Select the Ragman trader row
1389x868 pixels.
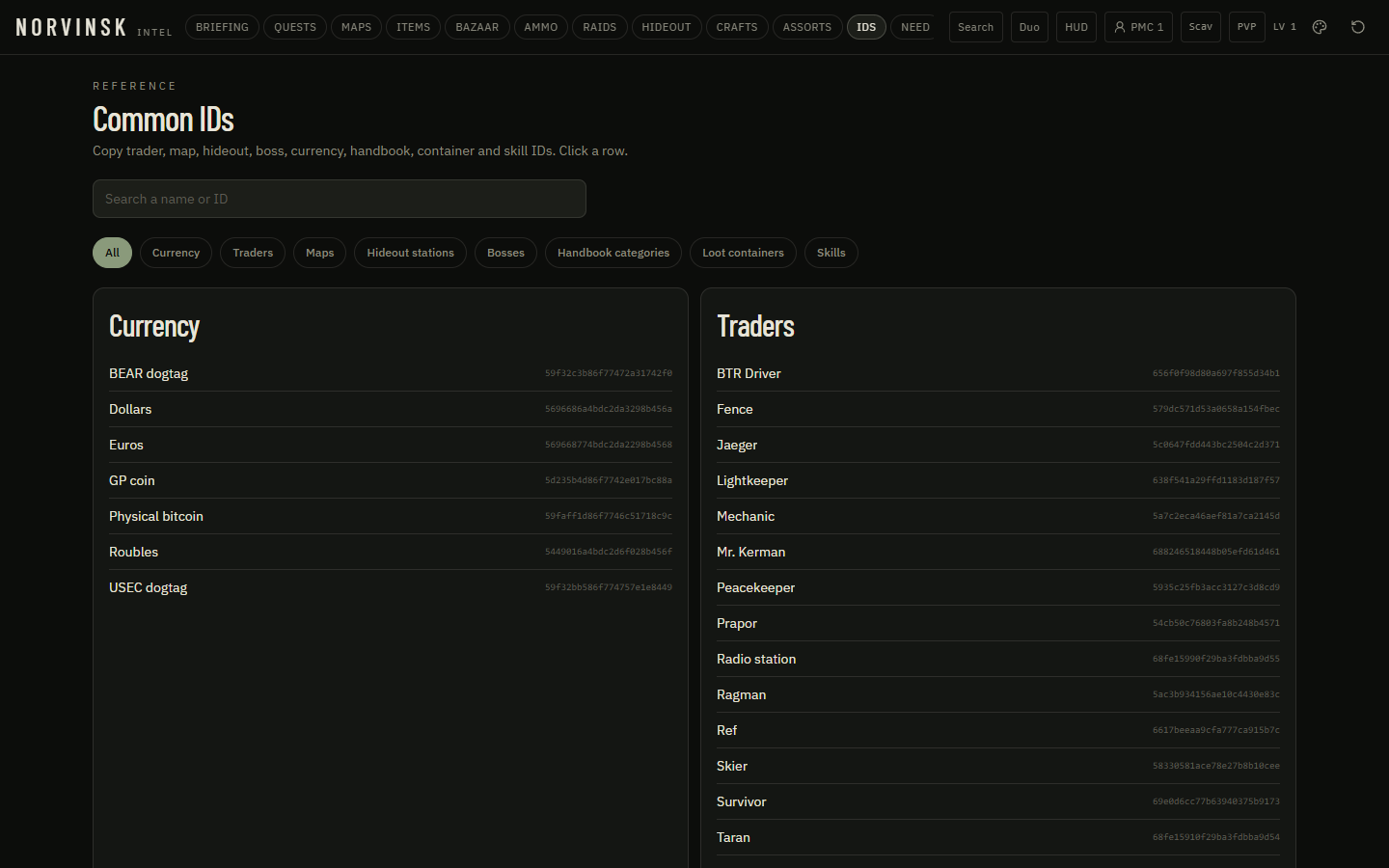tap(998, 694)
